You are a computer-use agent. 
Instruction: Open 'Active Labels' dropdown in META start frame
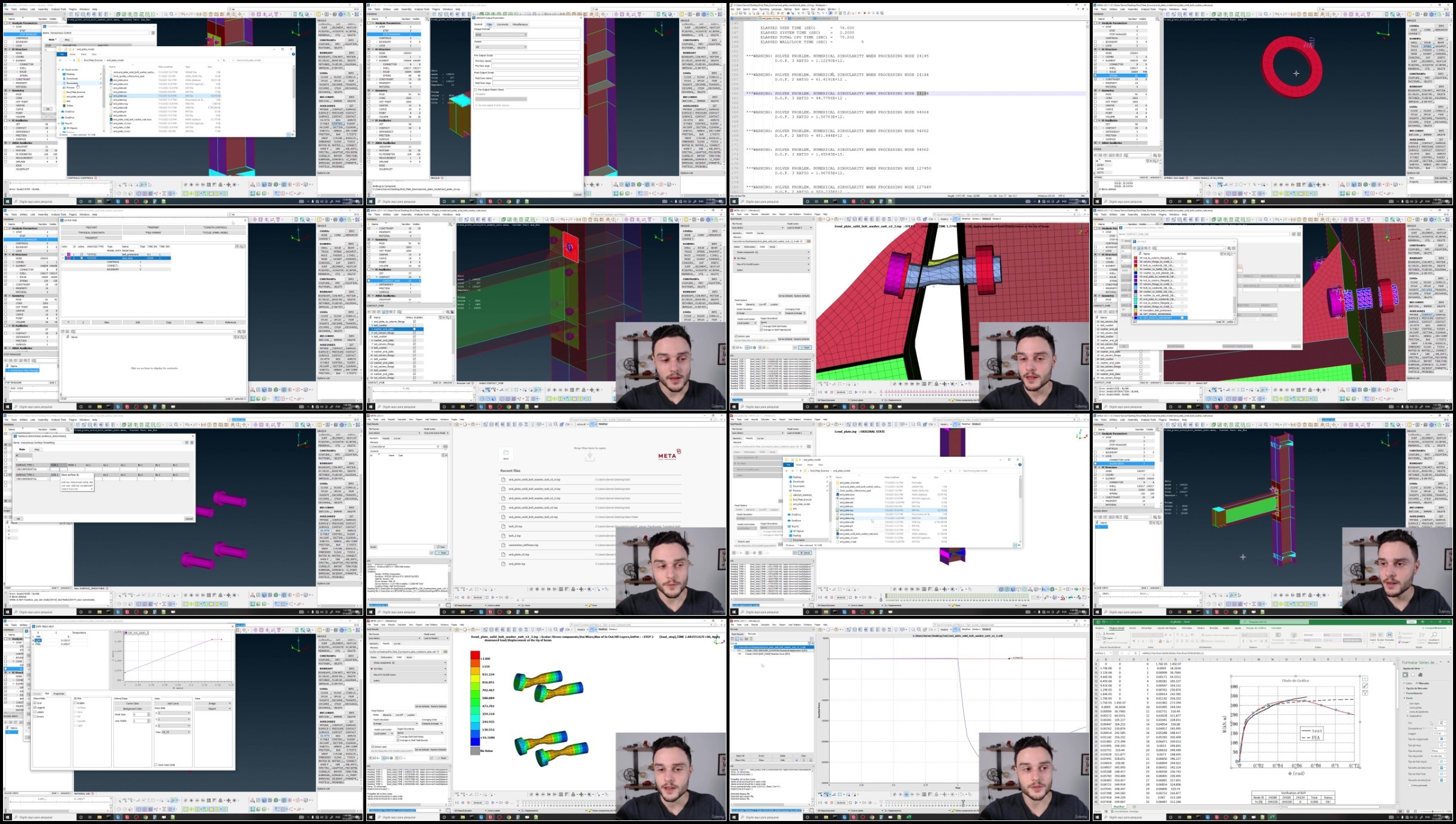pos(503,605)
